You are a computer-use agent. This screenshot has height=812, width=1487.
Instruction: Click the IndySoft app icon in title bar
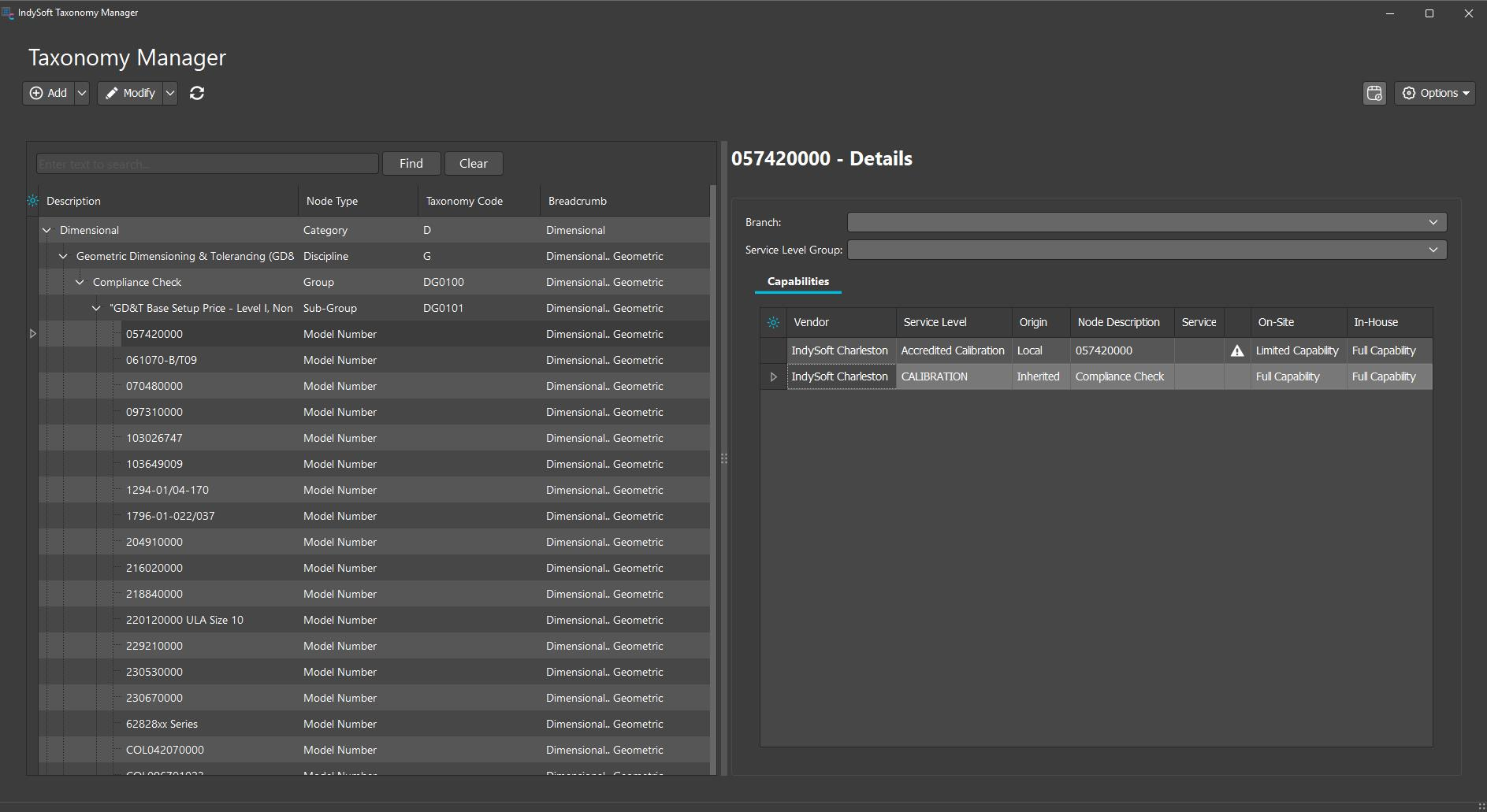pos(8,13)
